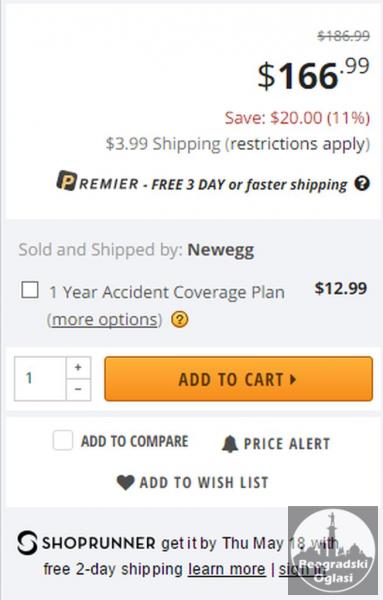Click the Beogradski Oglasi watermark logo
This screenshot has width=383, height=600.
click(333, 550)
